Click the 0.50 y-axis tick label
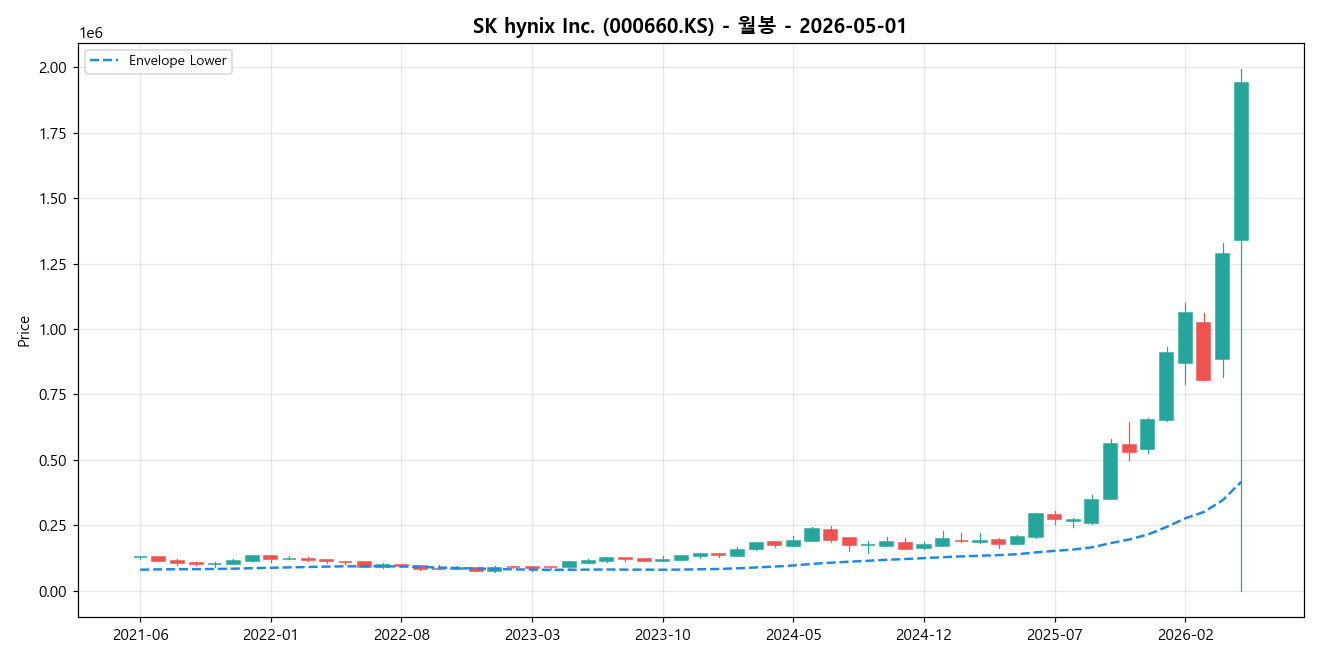 pyautogui.click(x=53, y=461)
